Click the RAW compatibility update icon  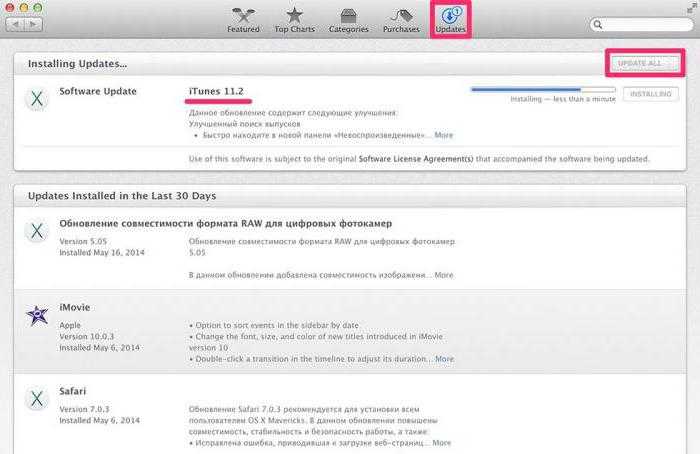pyautogui.click(x=37, y=231)
